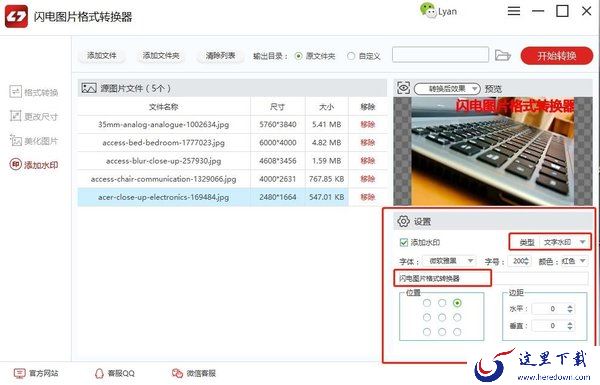
Task: Select top-center watermark position
Action: click(x=442, y=303)
